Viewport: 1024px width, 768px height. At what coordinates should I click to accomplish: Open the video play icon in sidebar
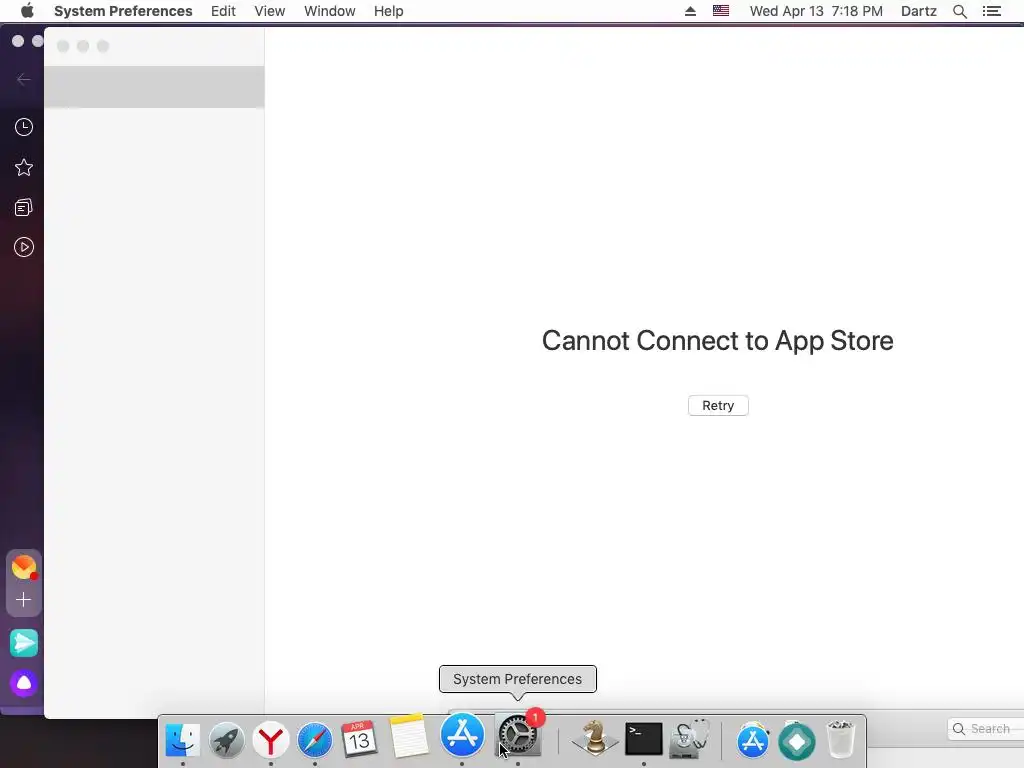[x=24, y=248]
